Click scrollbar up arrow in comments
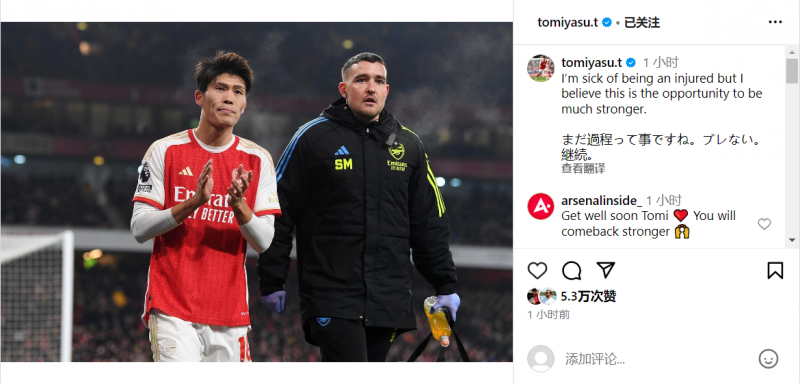Screen dimensions: 800x384 (791, 52)
